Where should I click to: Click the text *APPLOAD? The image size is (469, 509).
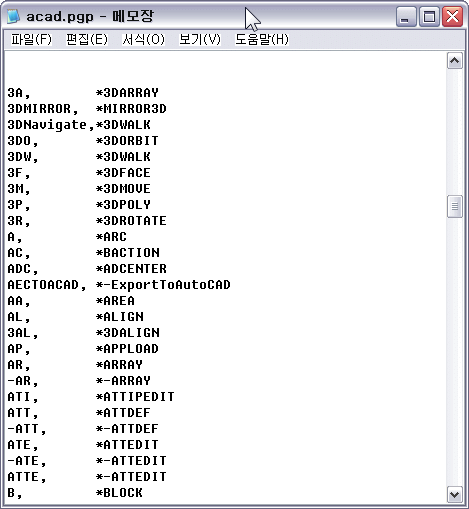[127, 349]
